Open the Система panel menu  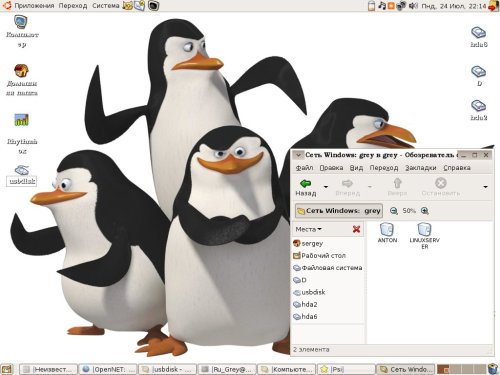click(x=106, y=6)
